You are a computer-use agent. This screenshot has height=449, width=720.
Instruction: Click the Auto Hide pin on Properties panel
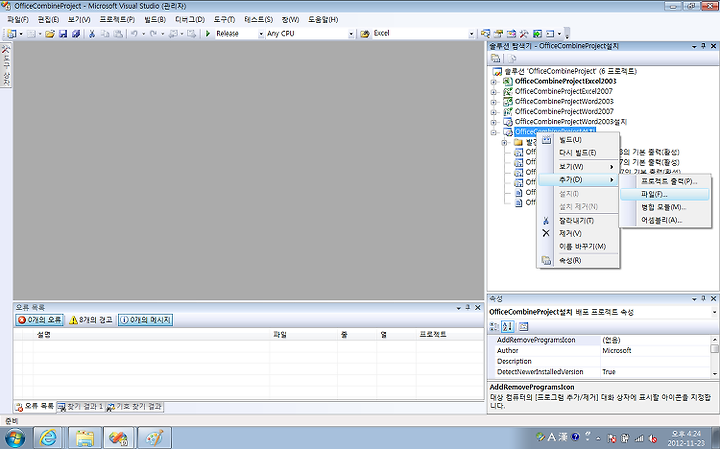[x=703, y=299]
